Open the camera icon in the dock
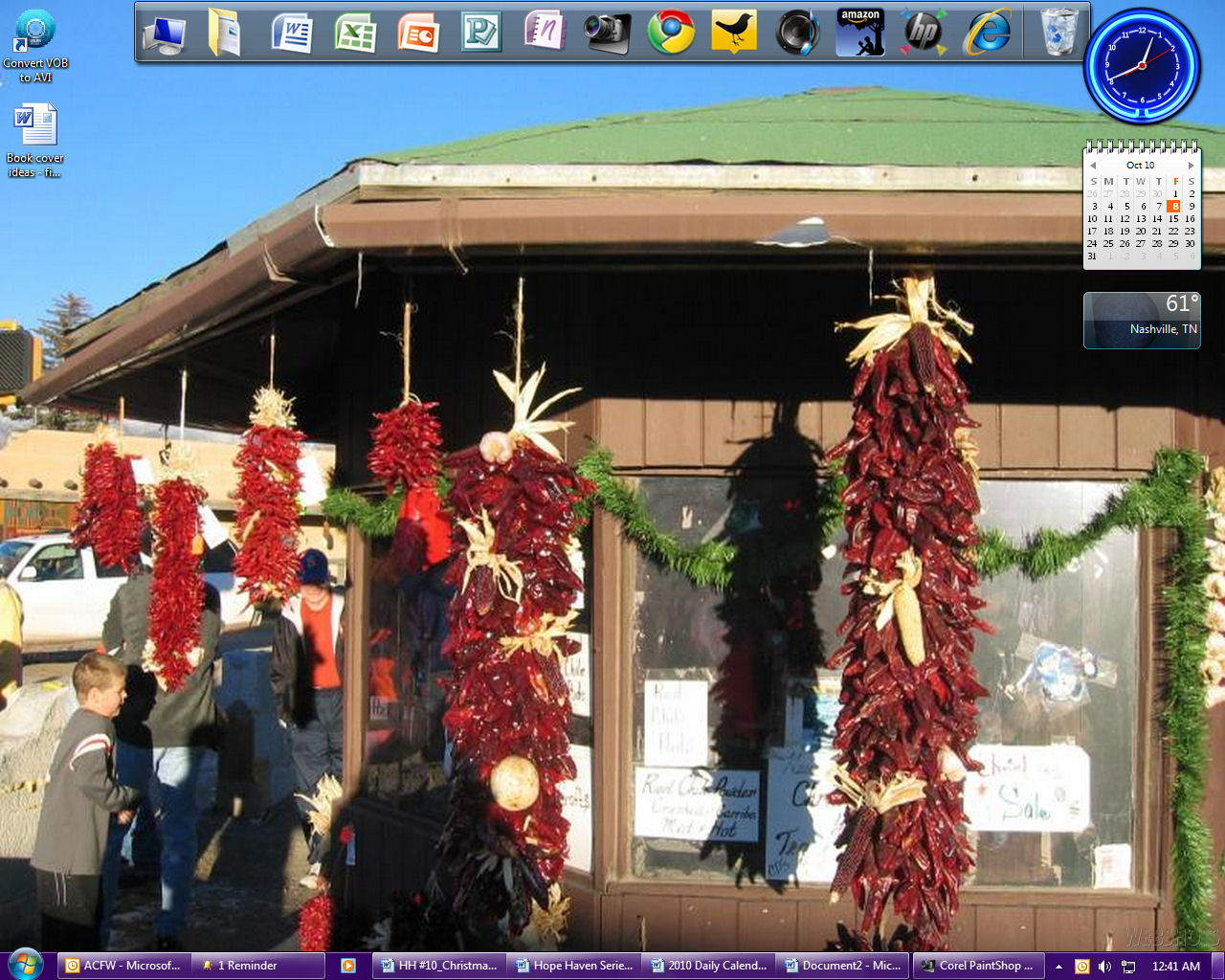The height and width of the screenshot is (980, 1225). pos(608,33)
